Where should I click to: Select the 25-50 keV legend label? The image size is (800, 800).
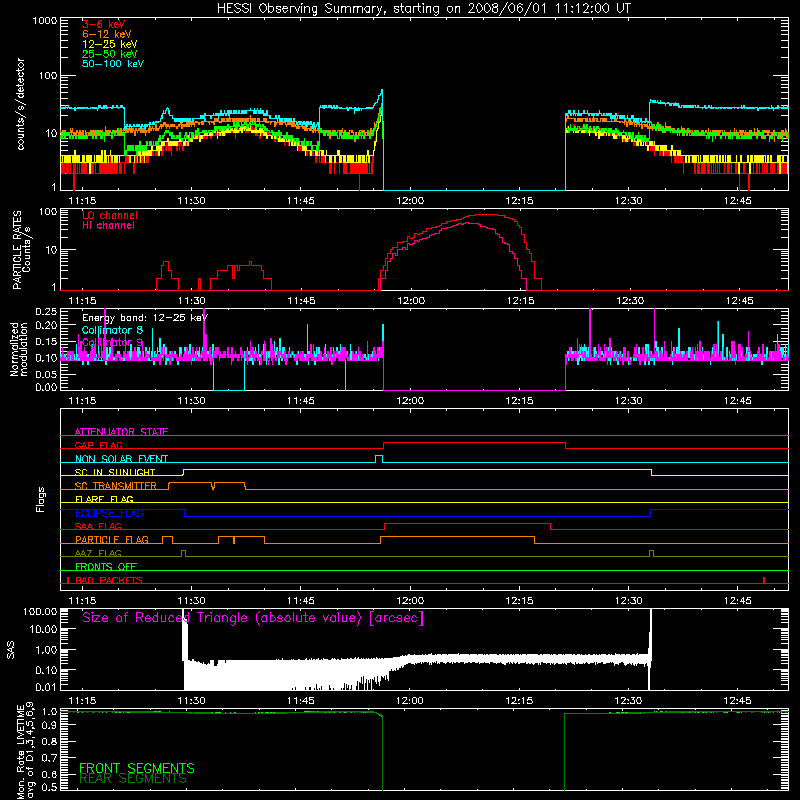(x=110, y=54)
